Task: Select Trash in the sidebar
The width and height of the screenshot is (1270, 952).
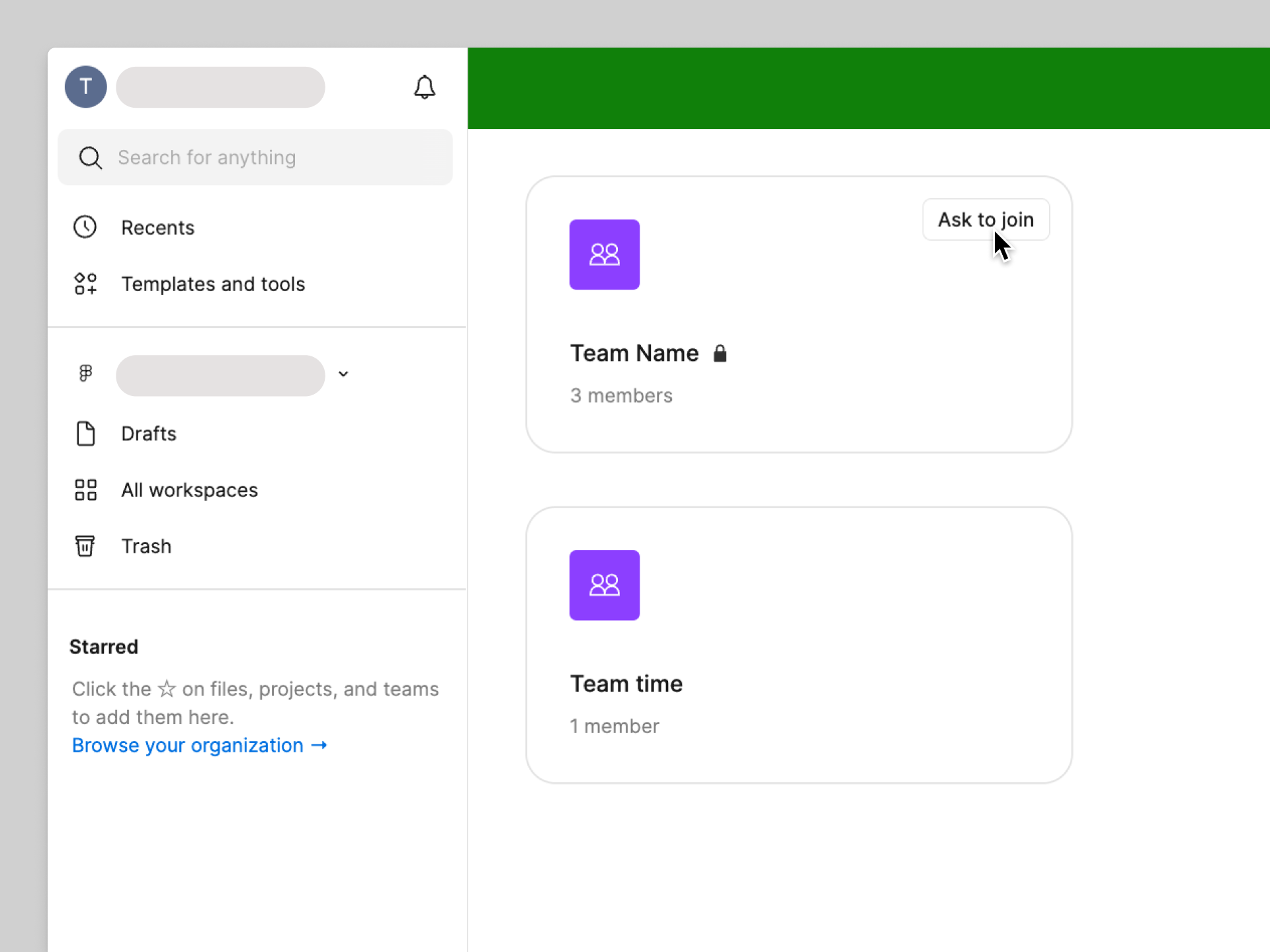Action: tap(146, 546)
